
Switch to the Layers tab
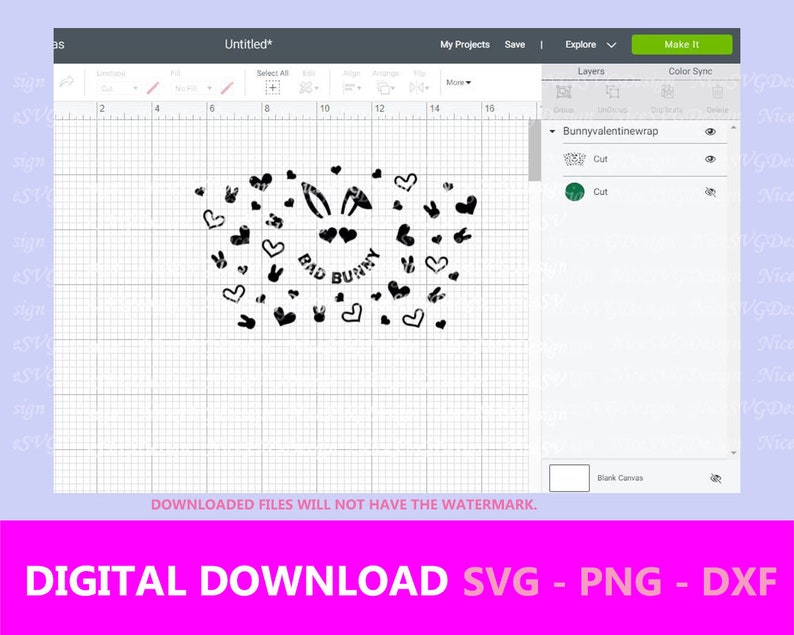click(591, 71)
